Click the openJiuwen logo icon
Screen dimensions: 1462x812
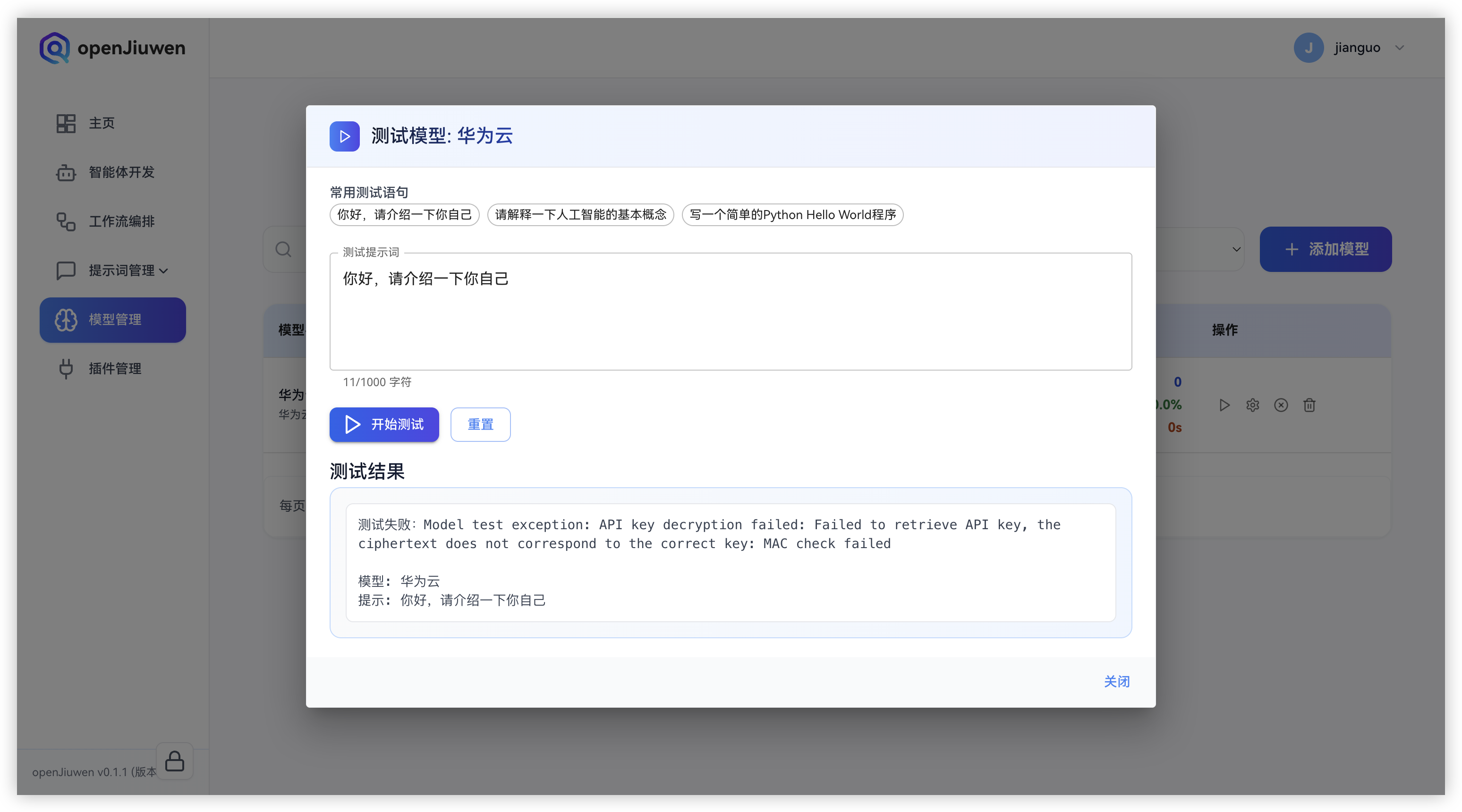[54, 48]
